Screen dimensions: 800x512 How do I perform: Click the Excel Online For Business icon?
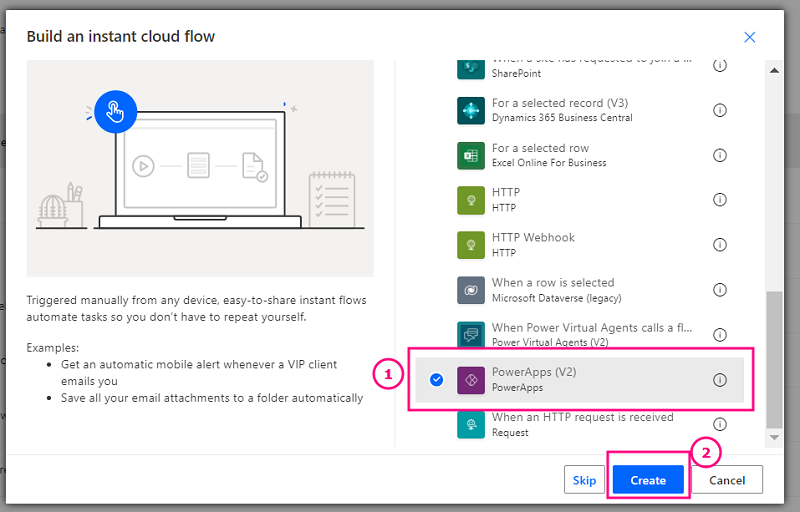(x=470, y=155)
